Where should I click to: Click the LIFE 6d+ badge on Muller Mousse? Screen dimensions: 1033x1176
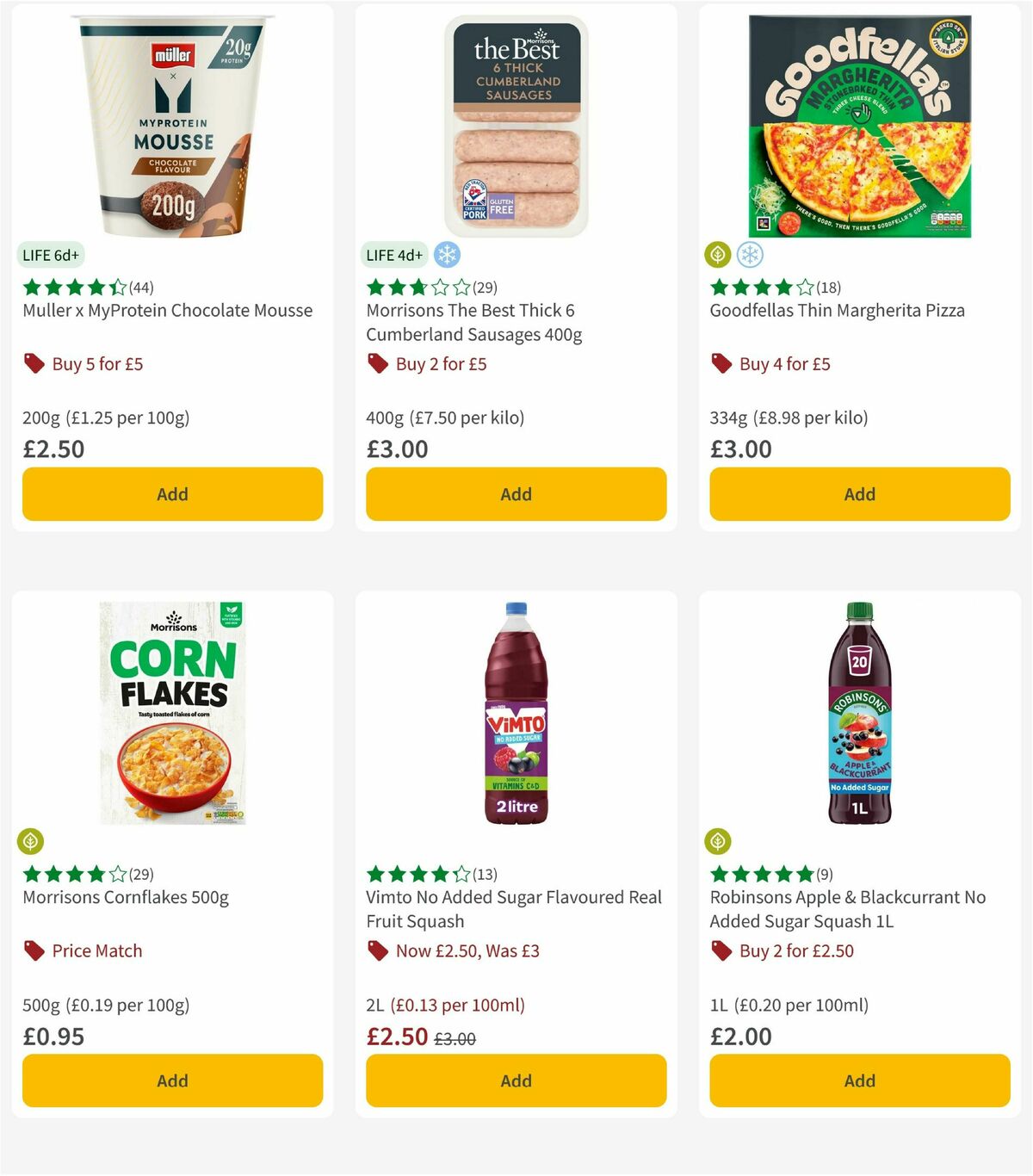point(51,255)
